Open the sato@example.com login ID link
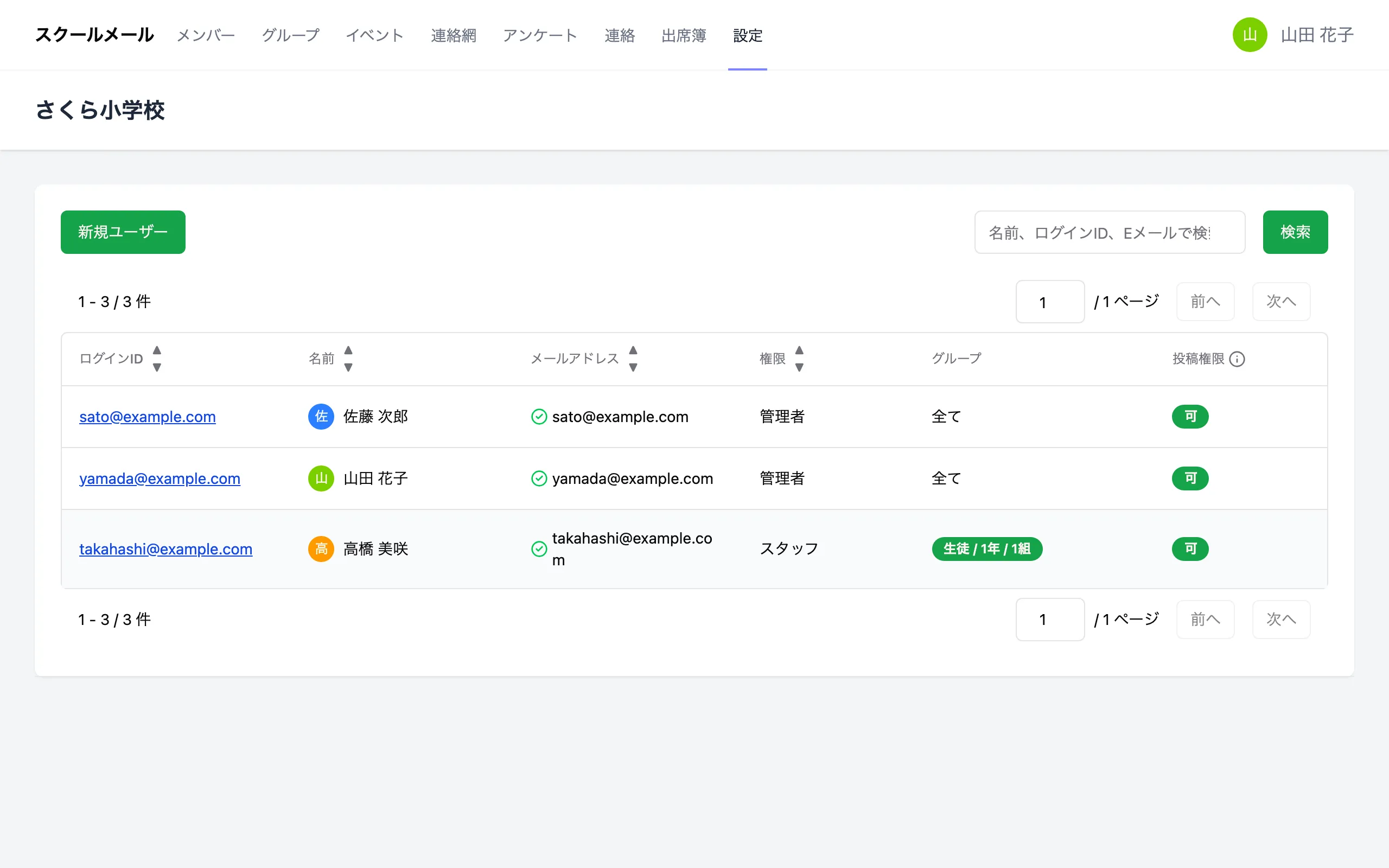1389x868 pixels. tap(148, 417)
